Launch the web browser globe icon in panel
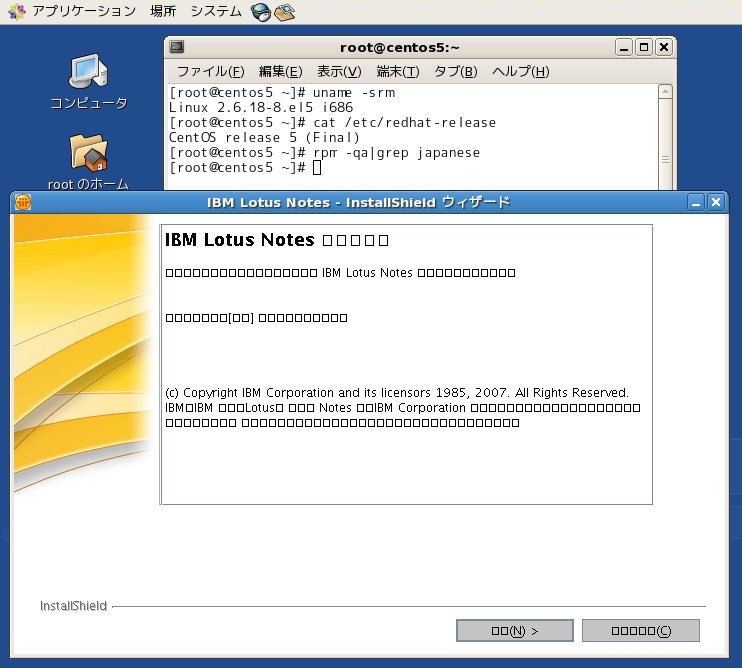Viewport: 742px width, 668px height. pos(260,12)
